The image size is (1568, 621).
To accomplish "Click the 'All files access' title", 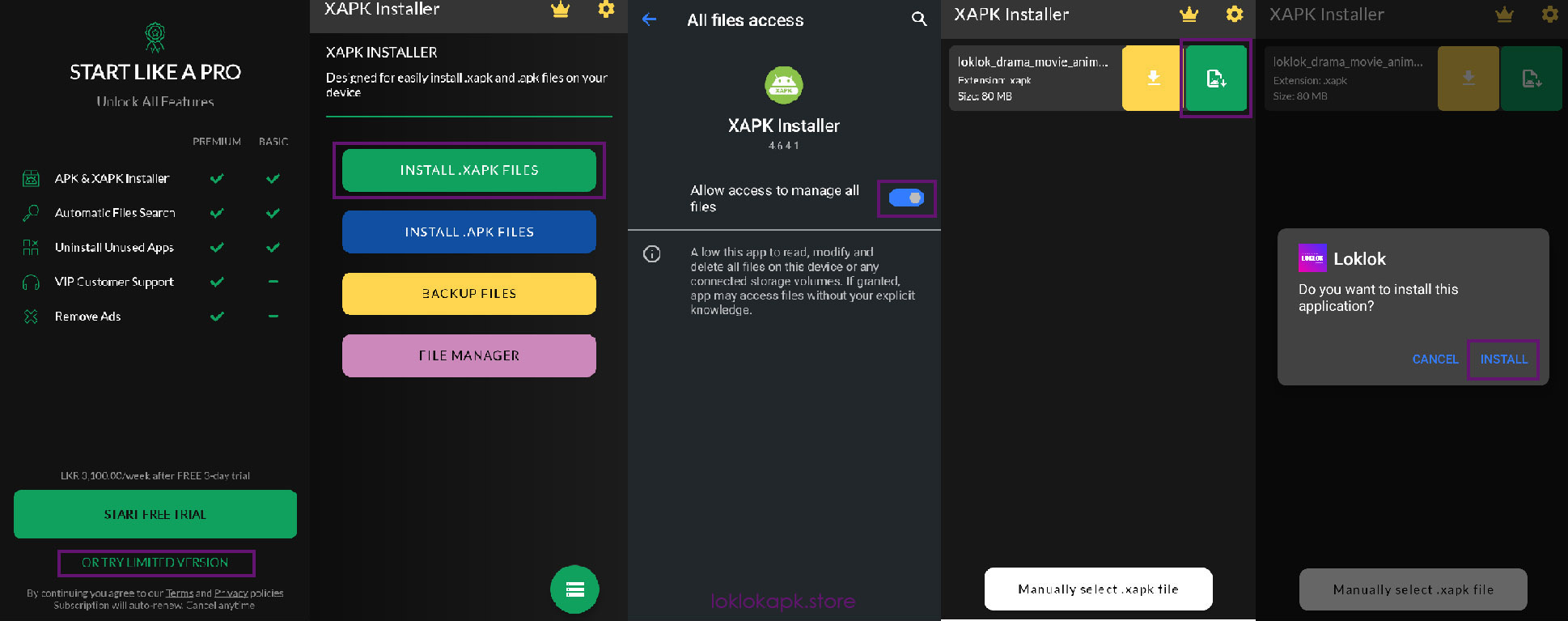I will point(745,20).
